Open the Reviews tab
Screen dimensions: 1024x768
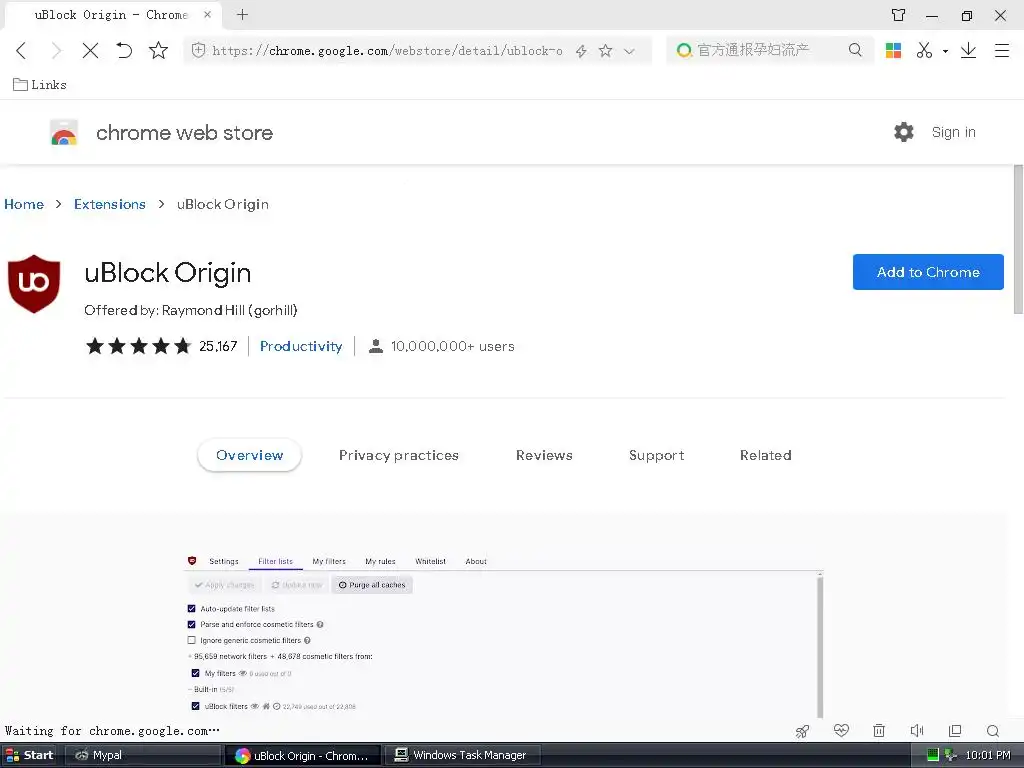(x=544, y=455)
